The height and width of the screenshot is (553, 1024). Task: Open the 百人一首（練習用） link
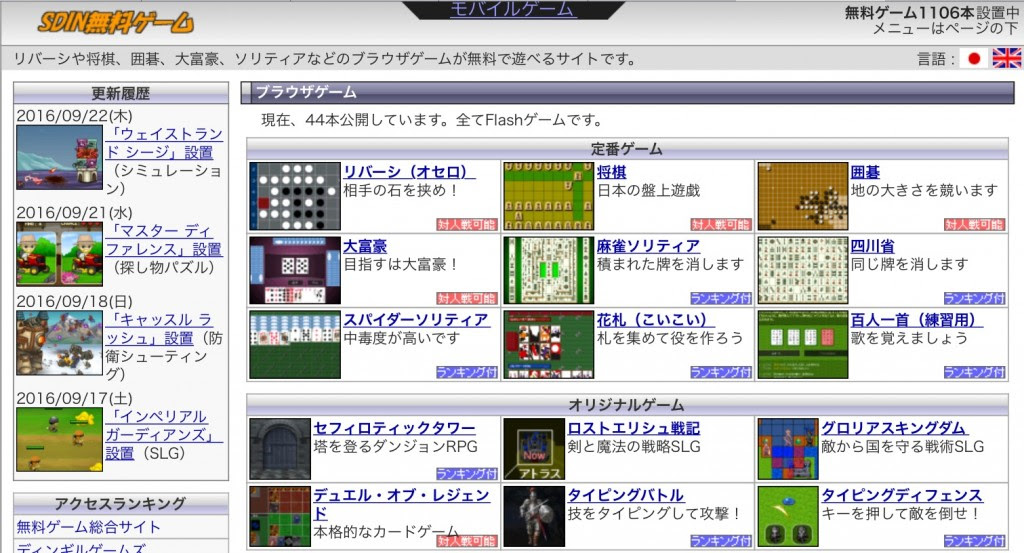(x=917, y=320)
